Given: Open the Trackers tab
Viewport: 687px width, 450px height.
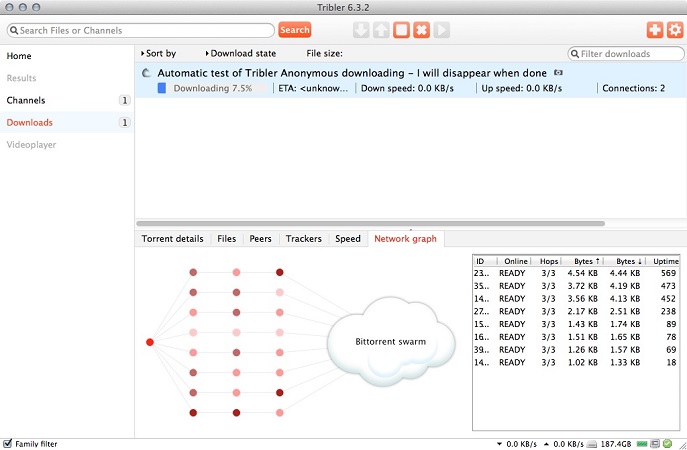Looking at the screenshot, I should (x=304, y=239).
